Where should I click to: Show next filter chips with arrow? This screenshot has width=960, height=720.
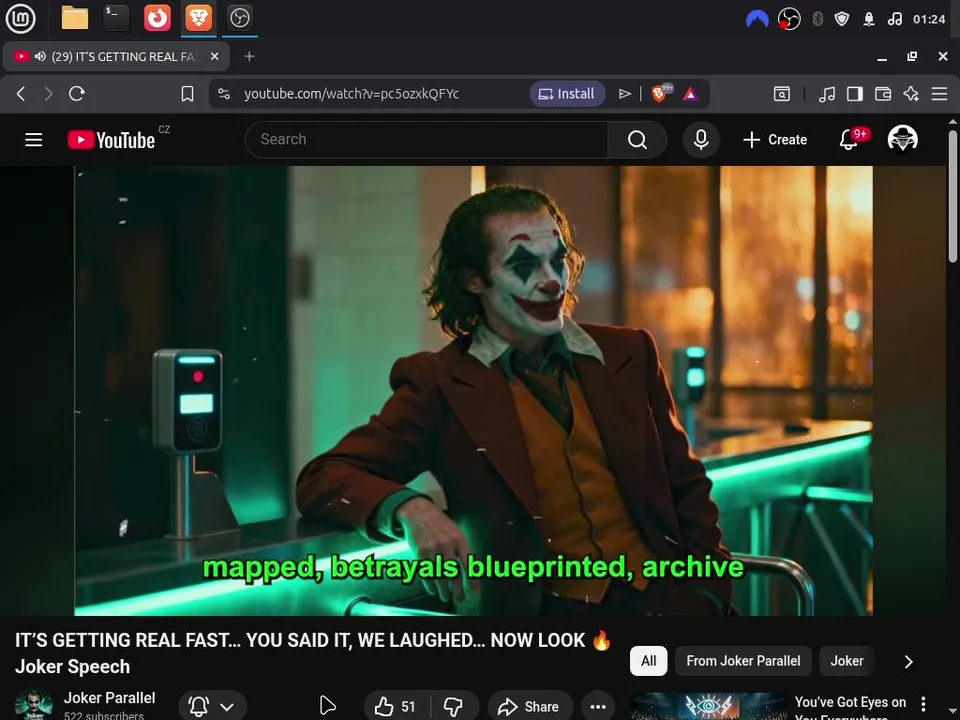(909, 662)
